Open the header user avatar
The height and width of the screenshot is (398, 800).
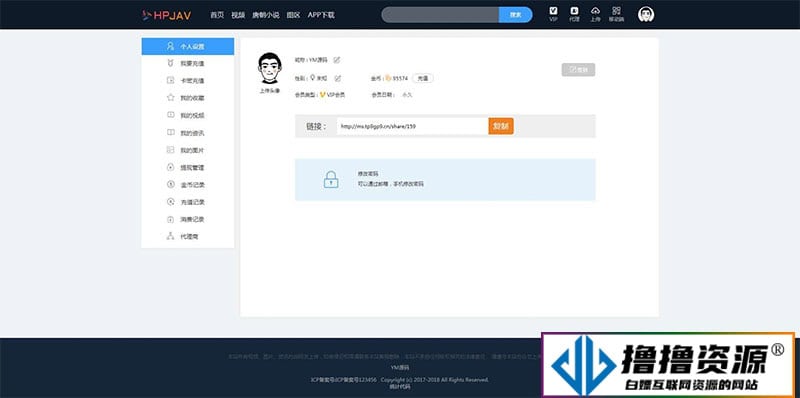click(646, 14)
